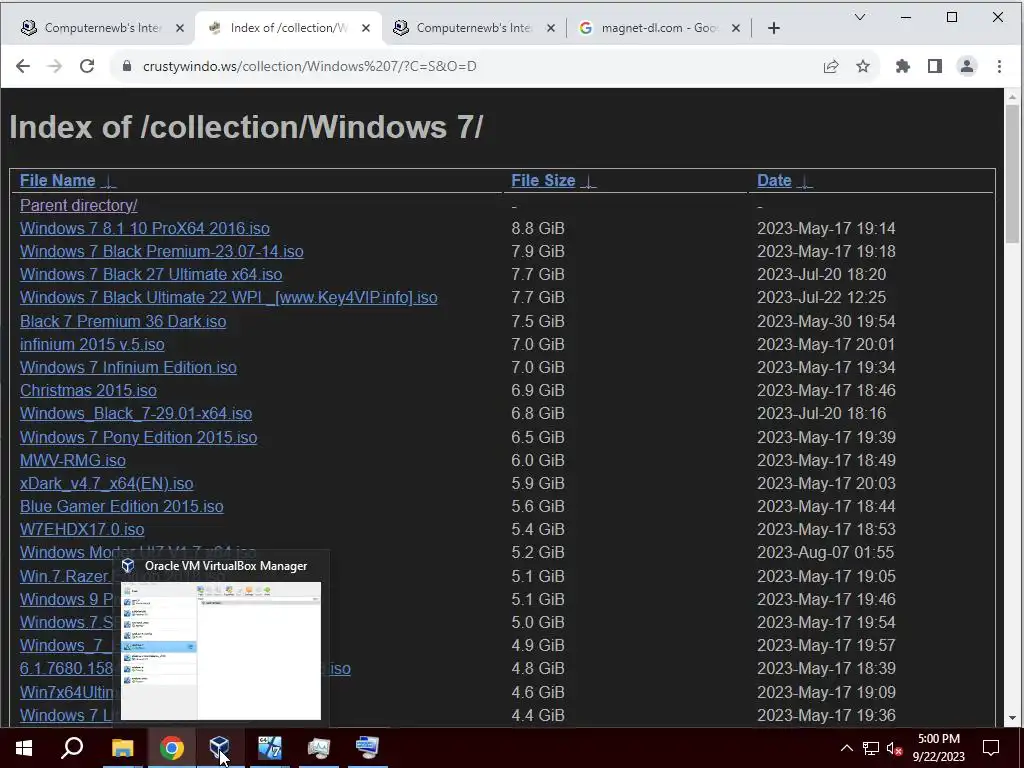Close the magnet-dl.com Google tab
1024x768 pixels.
(735, 28)
